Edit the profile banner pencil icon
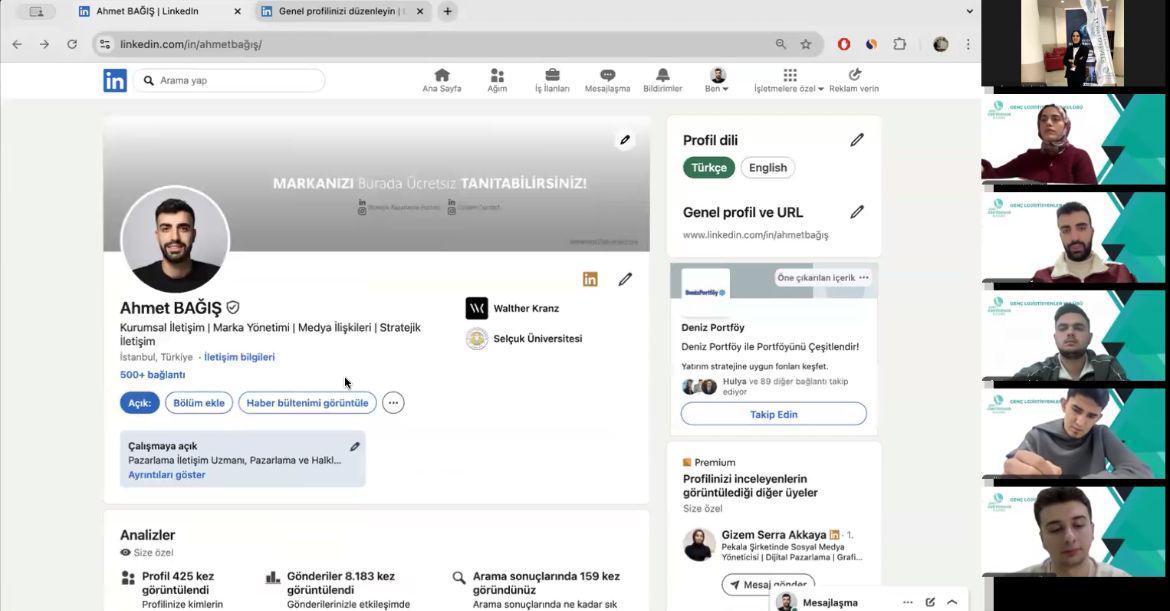 tap(625, 140)
